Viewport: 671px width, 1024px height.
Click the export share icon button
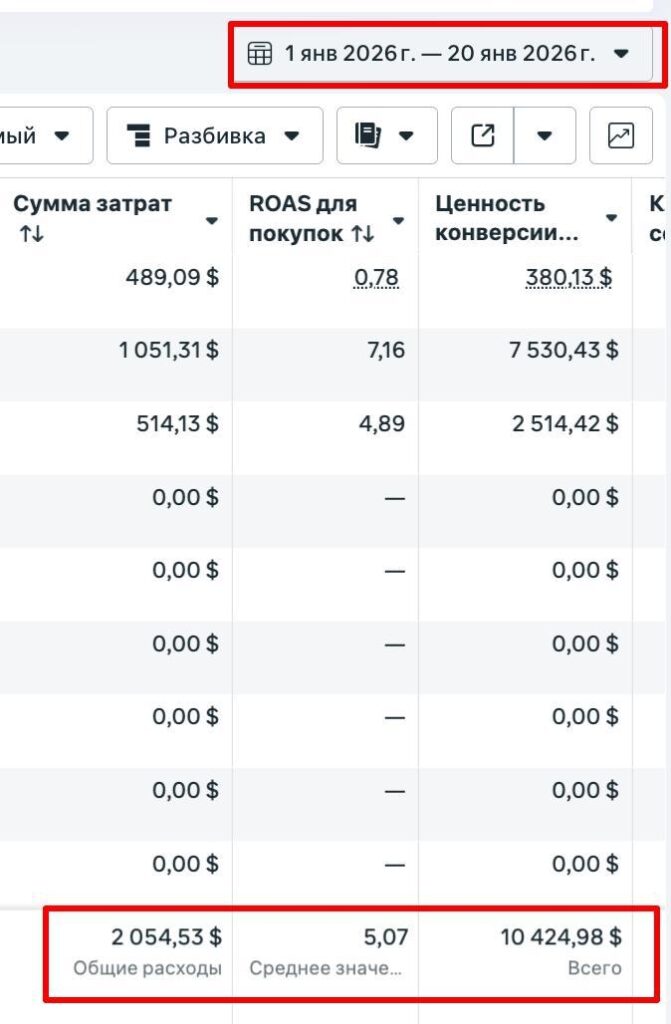483,135
